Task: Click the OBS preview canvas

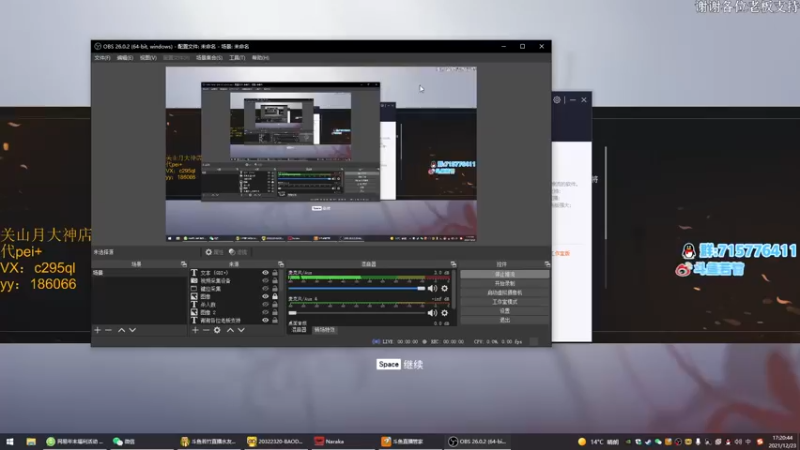Action: (321, 154)
